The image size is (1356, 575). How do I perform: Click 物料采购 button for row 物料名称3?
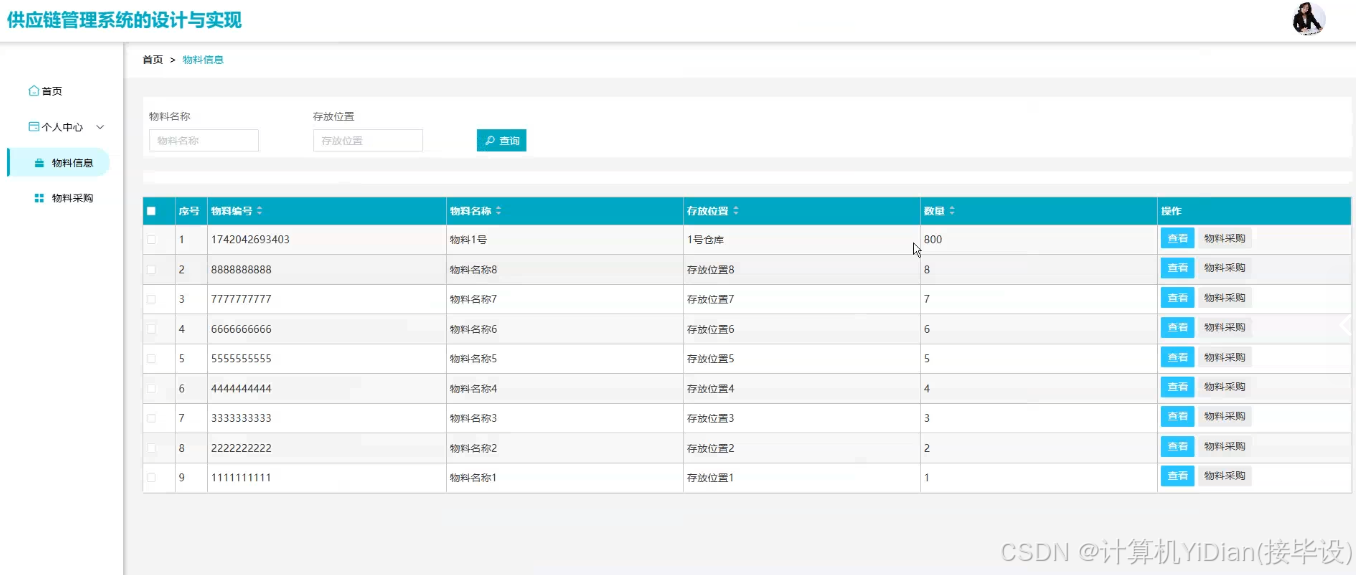pos(1225,416)
